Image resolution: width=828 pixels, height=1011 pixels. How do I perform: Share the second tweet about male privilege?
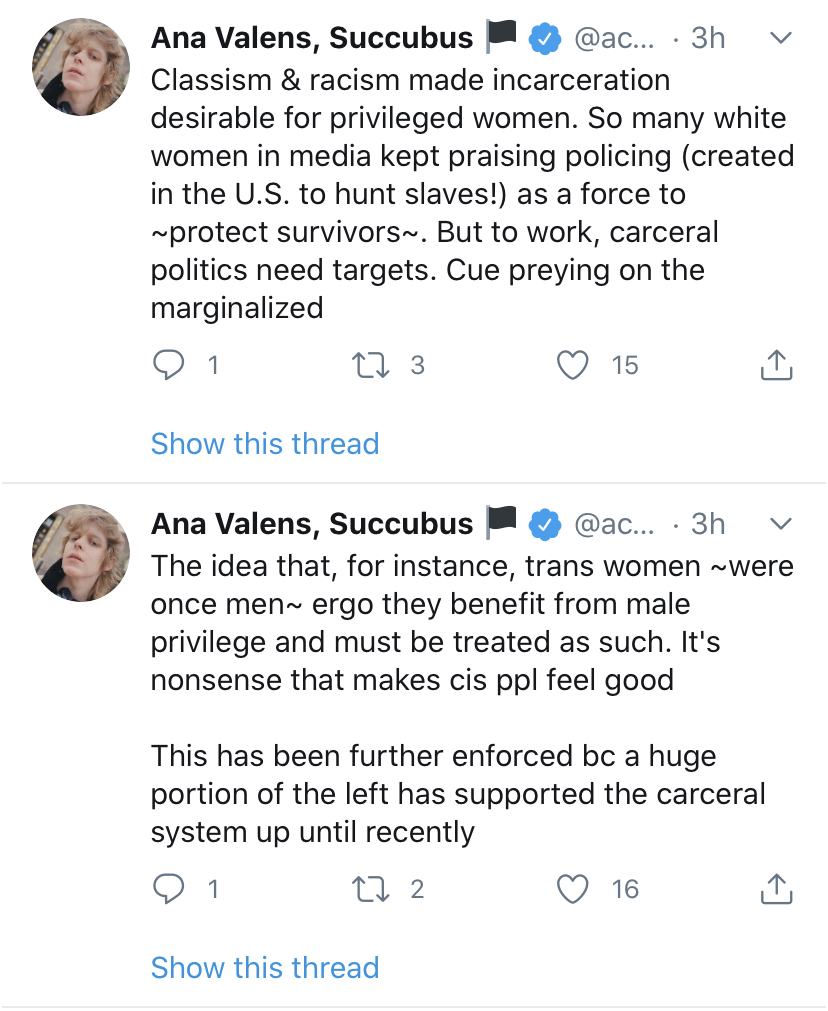coord(777,889)
